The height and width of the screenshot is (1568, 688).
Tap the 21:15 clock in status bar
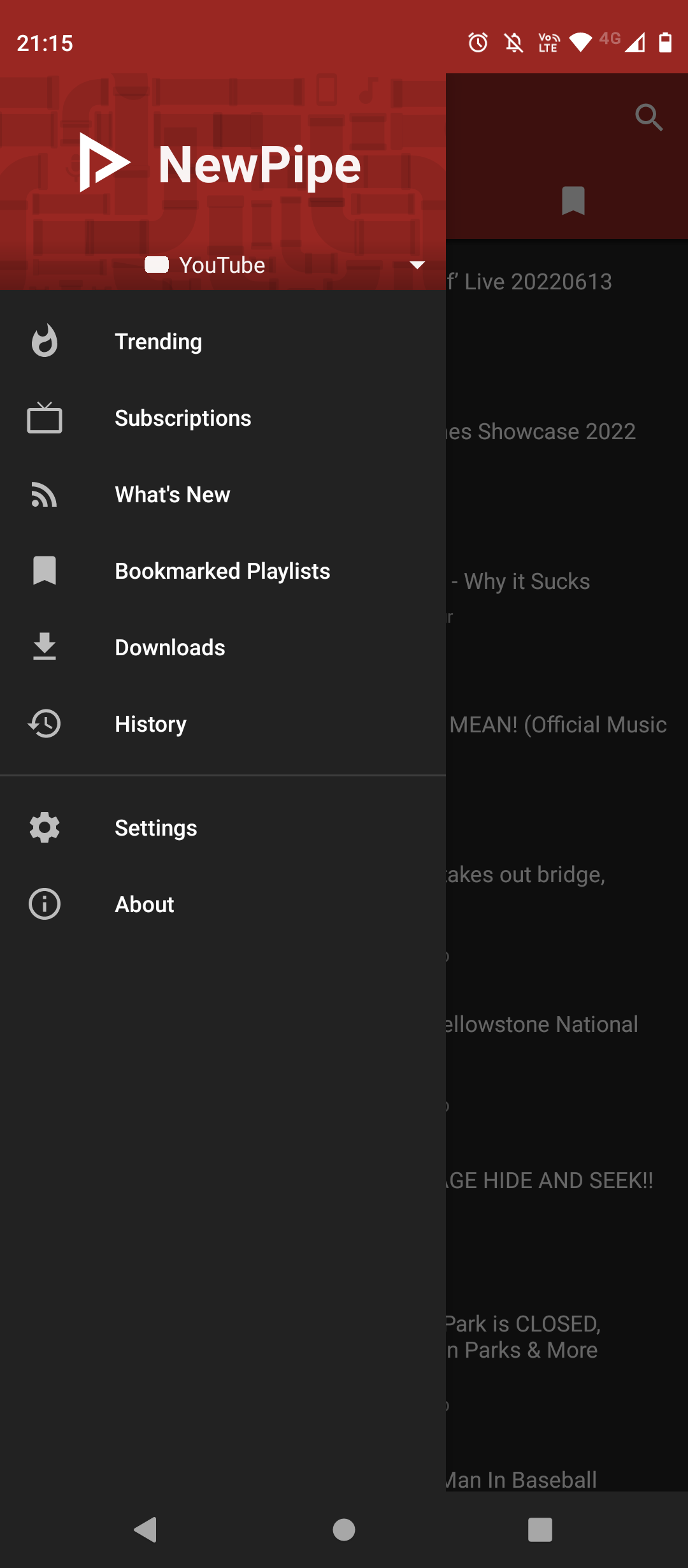coord(45,43)
